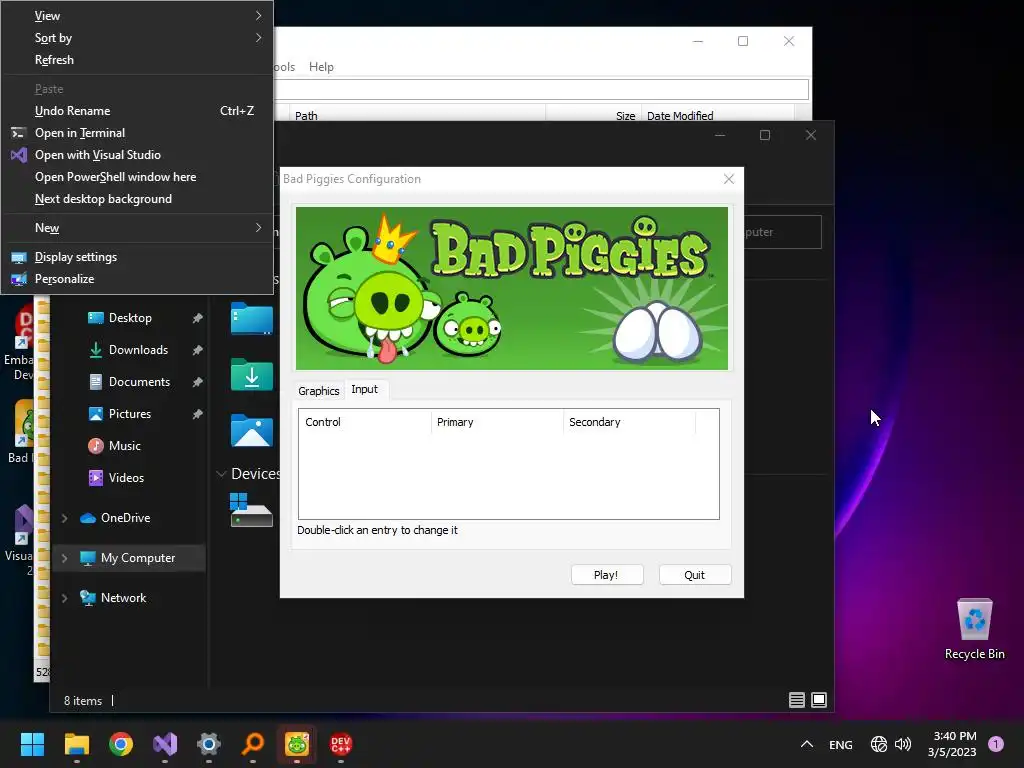Expand the Network tree node

(x=64, y=598)
